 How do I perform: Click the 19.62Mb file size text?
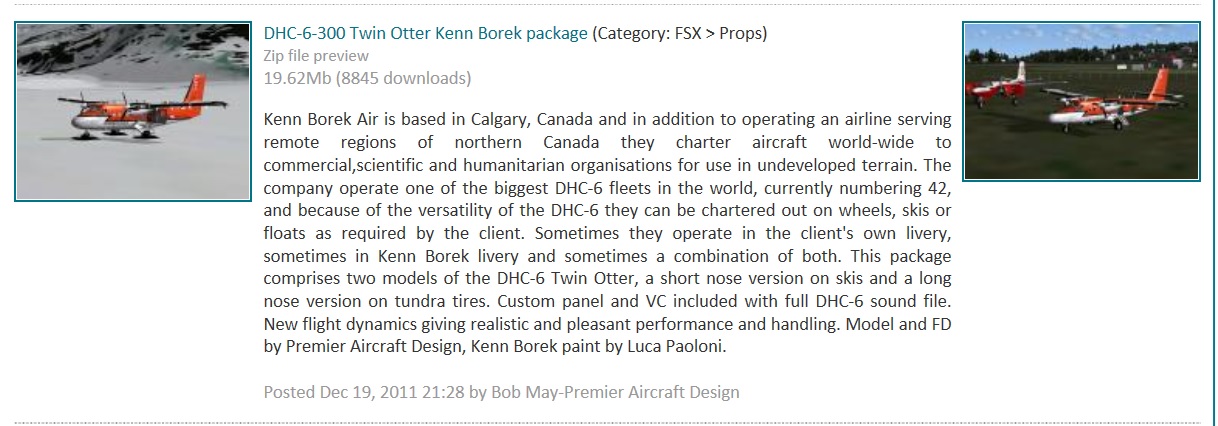(298, 78)
